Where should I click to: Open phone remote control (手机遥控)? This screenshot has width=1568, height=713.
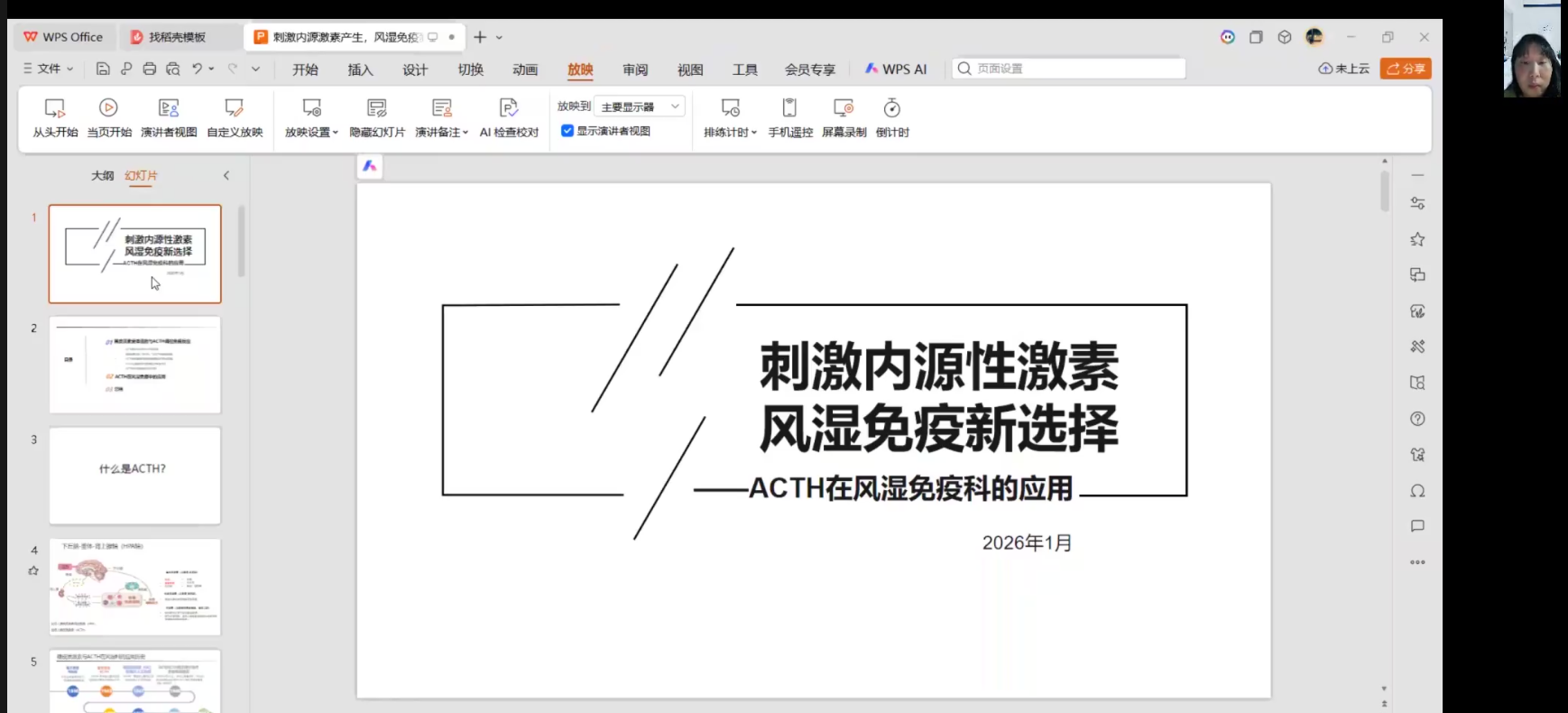click(x=789, y=117)
